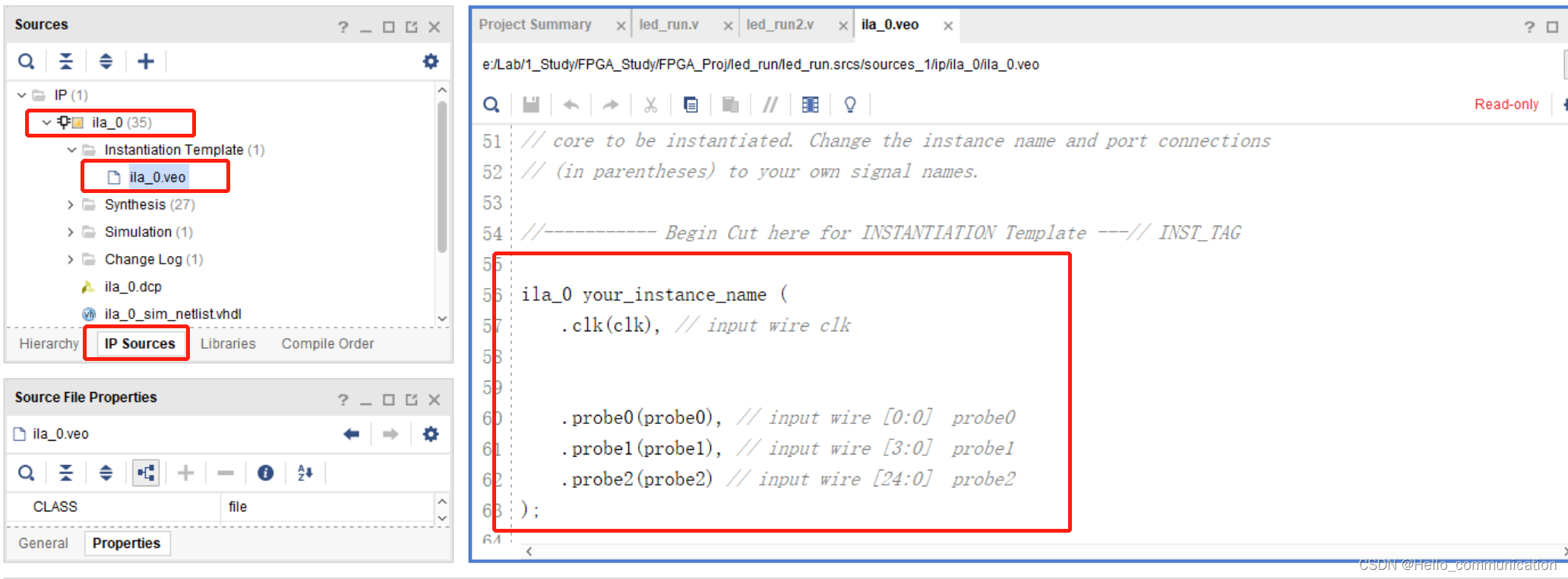
Task: Add sources with the plus icon
Action: click(x=145, y=62)
